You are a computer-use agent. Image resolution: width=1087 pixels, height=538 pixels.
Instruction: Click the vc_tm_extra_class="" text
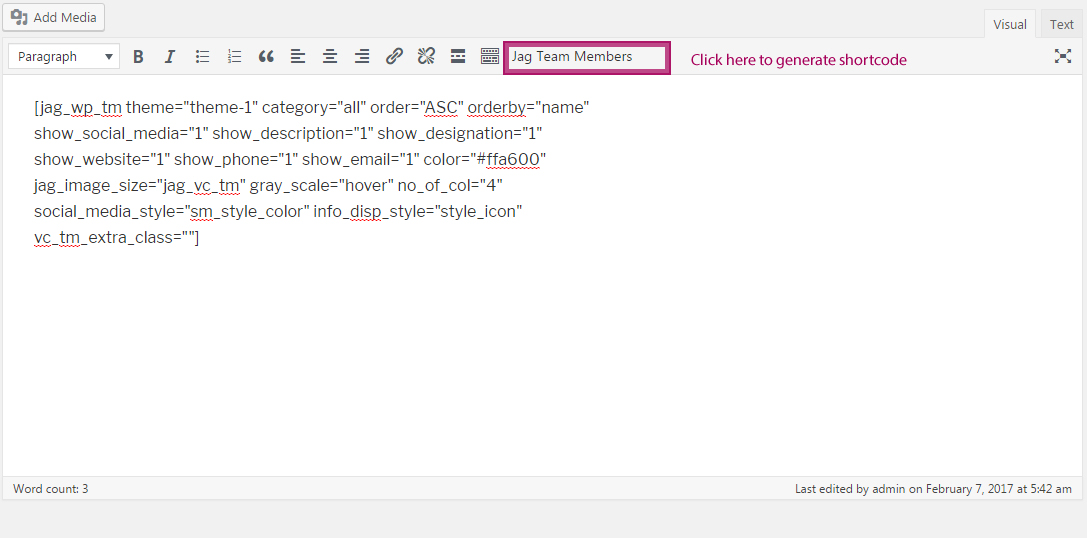(x=116, y=238)
